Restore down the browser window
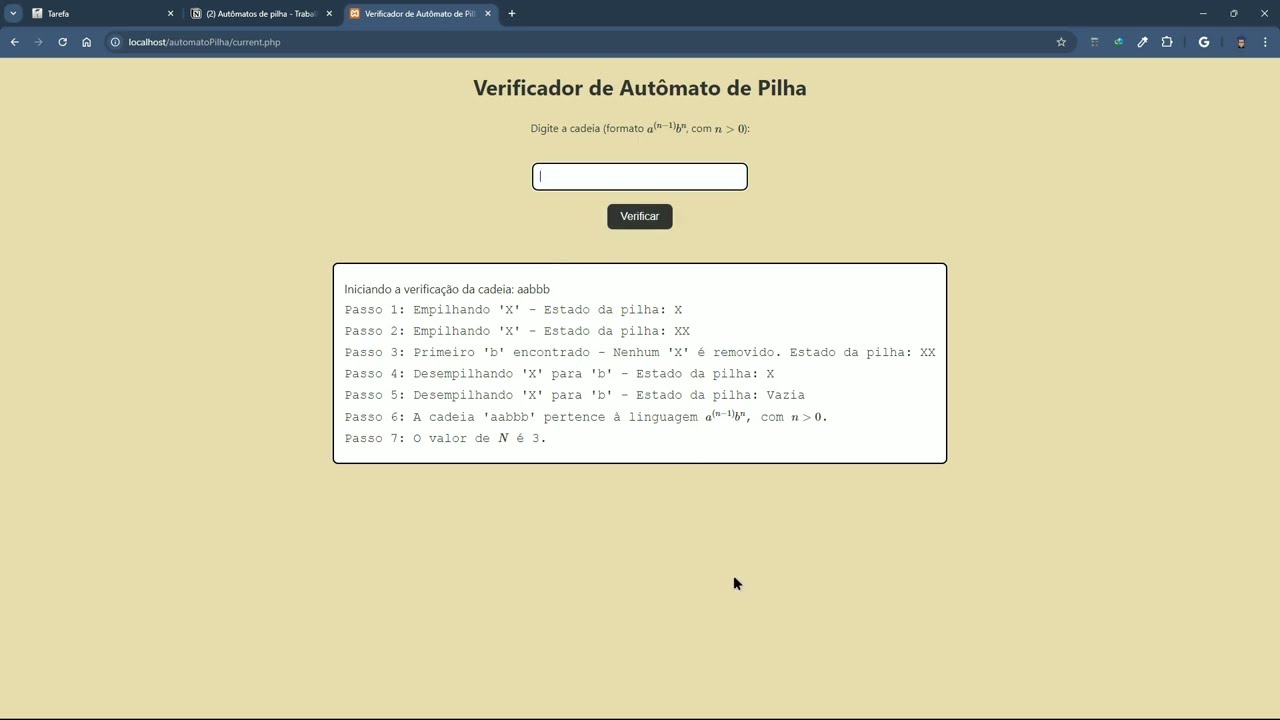Screen dimensions: 1280x720 pyautogui.click(x=1234, y=14)
